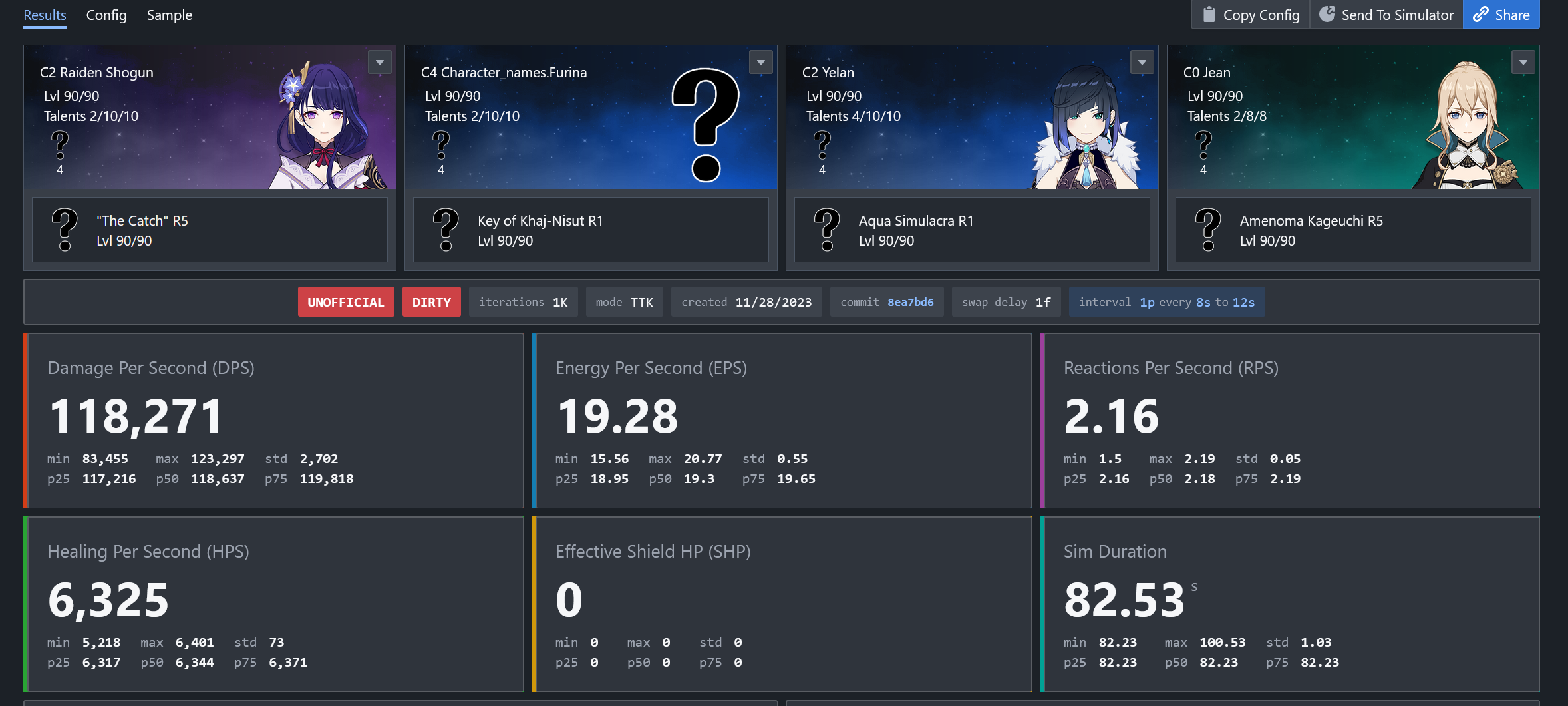Click the swap delay 1f tag
Image resolution: width=1568 pixels, height=706 pixels.
(x=1007, y=302)
